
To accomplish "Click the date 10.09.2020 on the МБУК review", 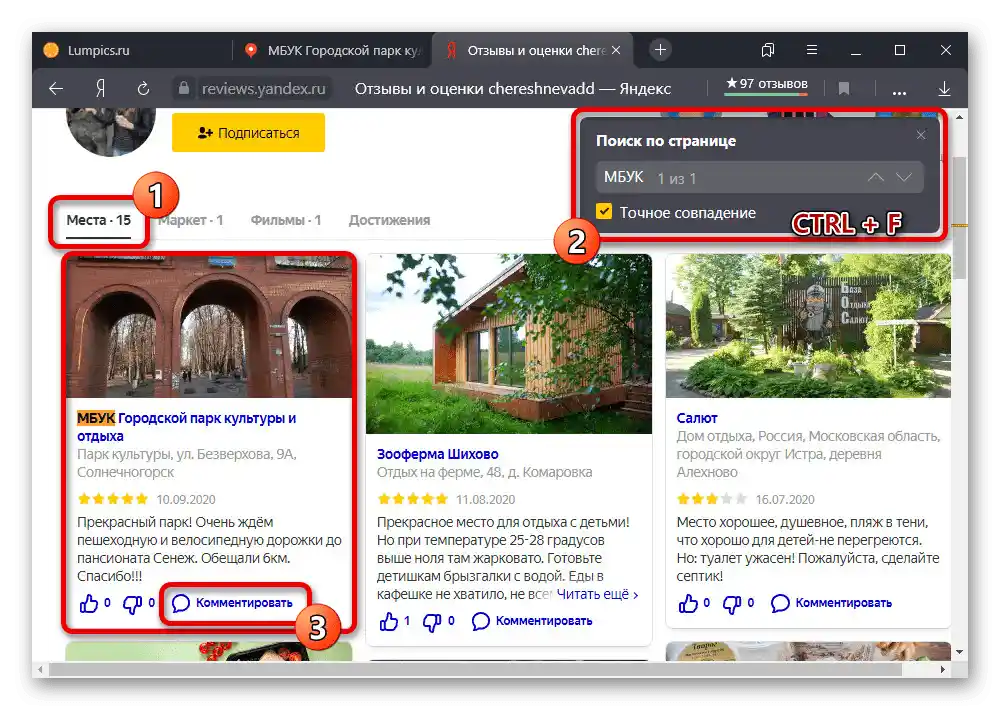I will (x=186, y=499).
